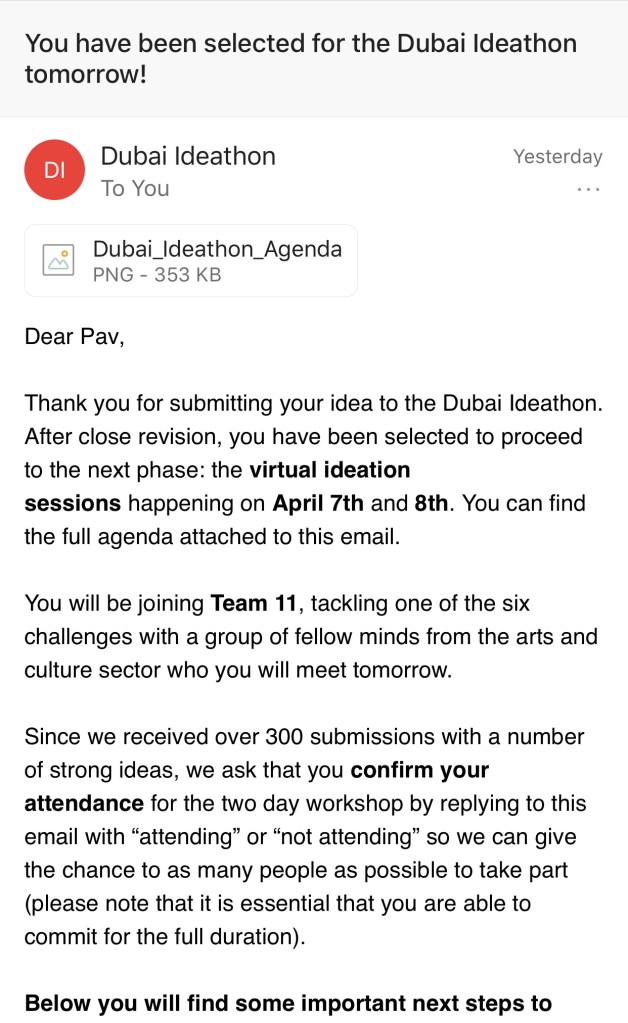Tap the PNG - 353 KB file size label
This screenshot has height=1023, width=628.
coord(157,274)
